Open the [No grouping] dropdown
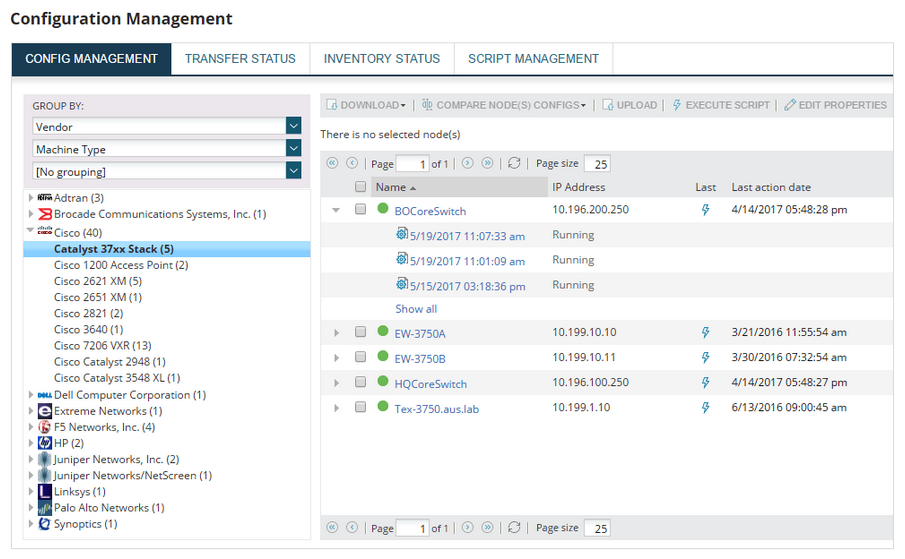The height and width of the screenshot is (559, 905). point(294,171)
